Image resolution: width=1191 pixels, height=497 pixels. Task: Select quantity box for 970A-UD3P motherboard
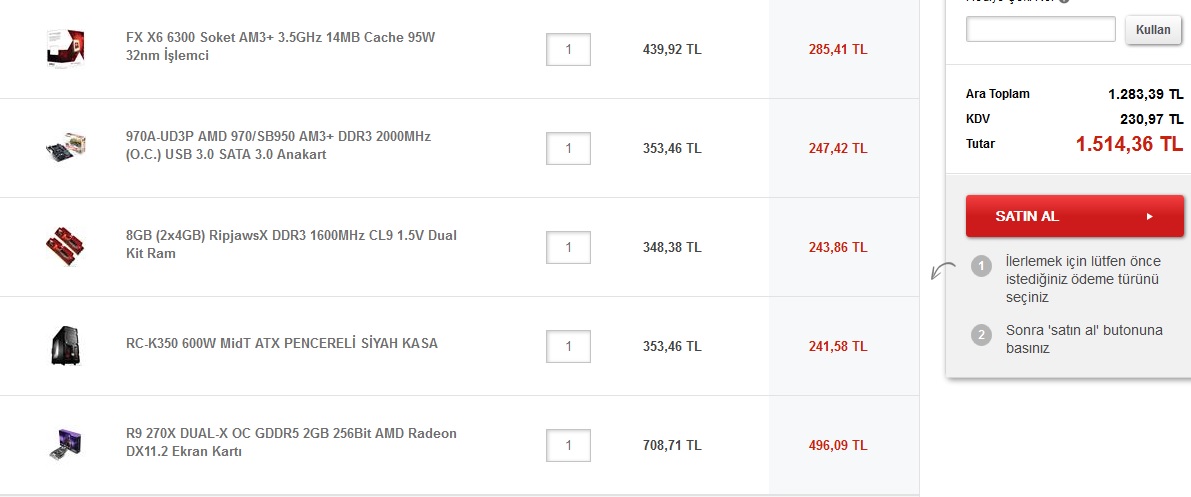(x=568, y=148)
